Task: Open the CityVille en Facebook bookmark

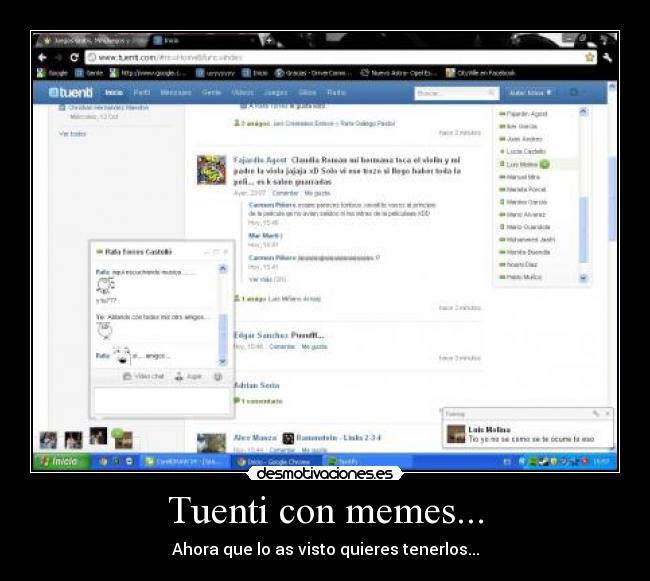Action: pos(480,73)
